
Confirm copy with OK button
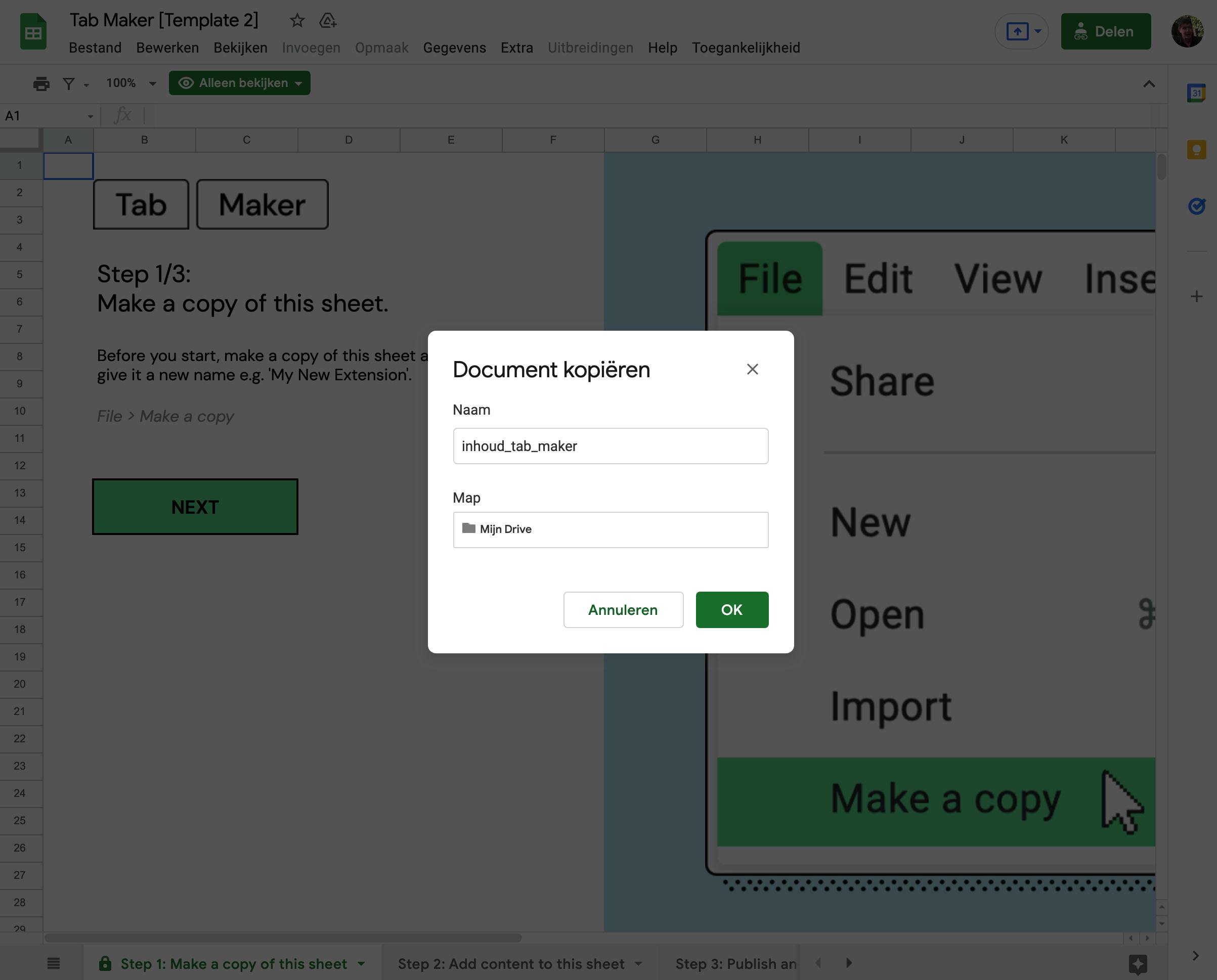731,610
